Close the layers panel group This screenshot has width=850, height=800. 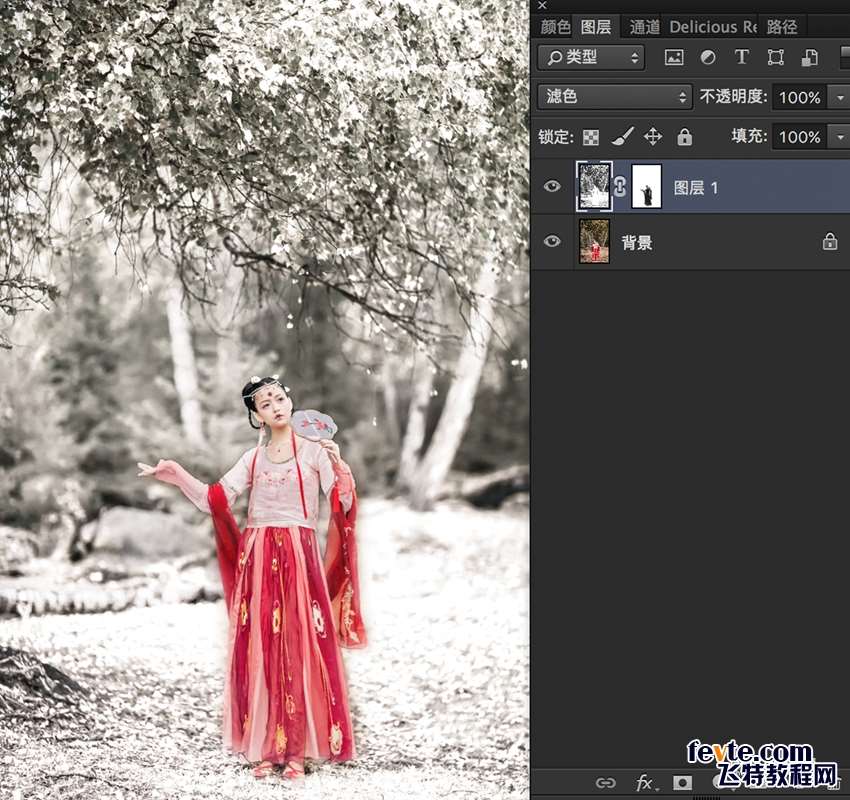pyautogui.click(x=543, y=5)
